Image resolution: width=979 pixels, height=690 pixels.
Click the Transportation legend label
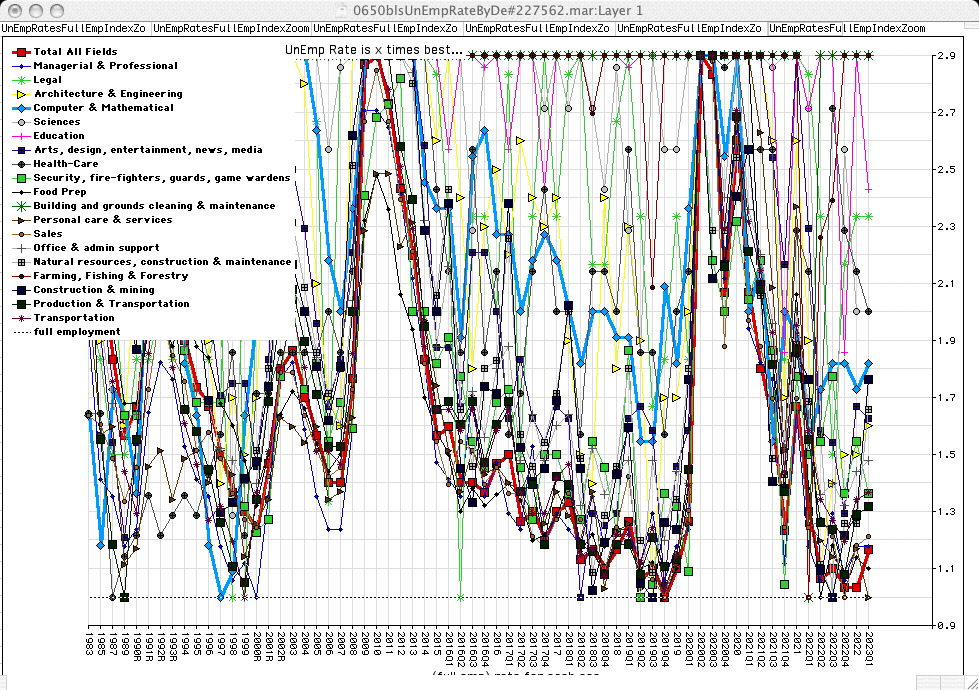[x=73, y=317]
